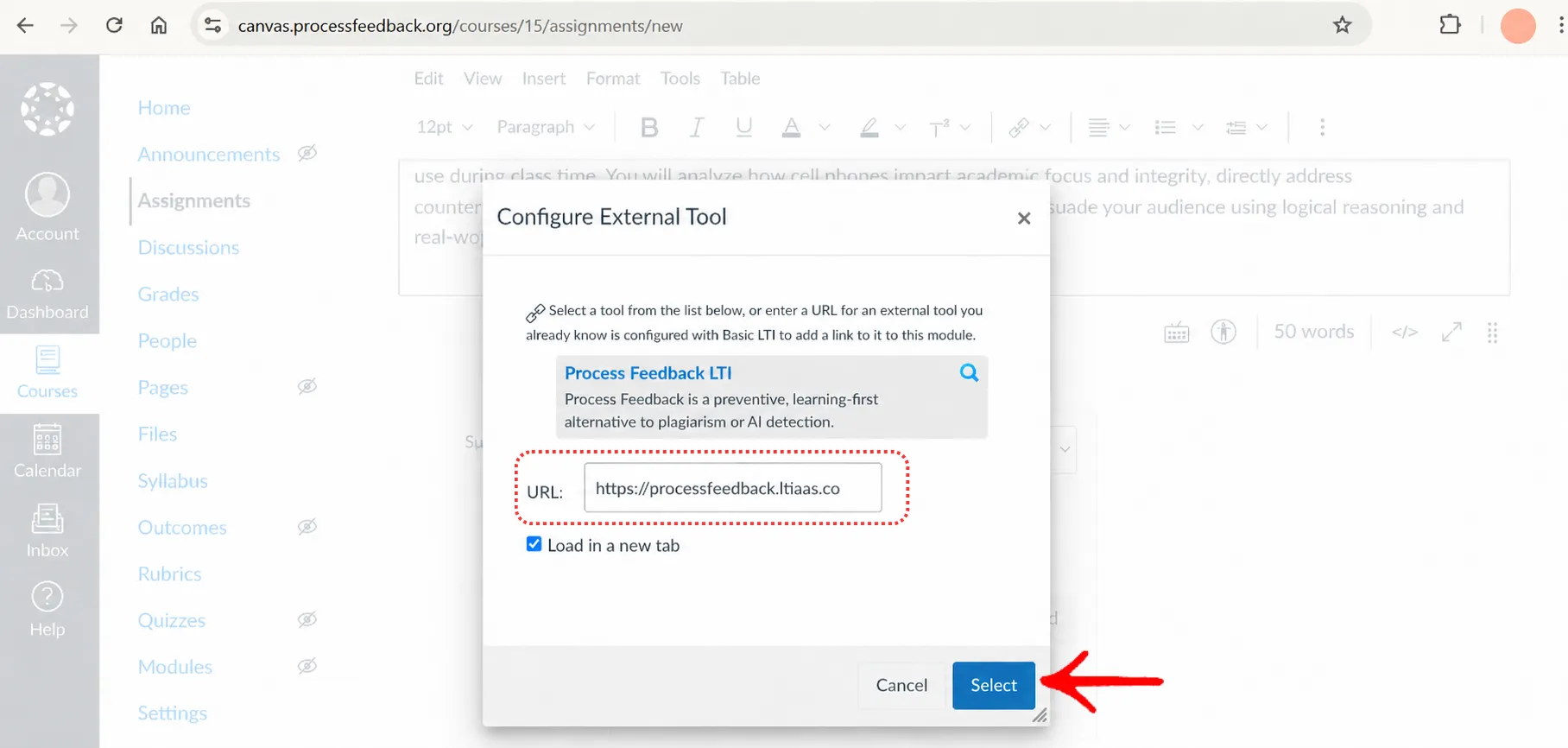Reload the page

(114, 25)
